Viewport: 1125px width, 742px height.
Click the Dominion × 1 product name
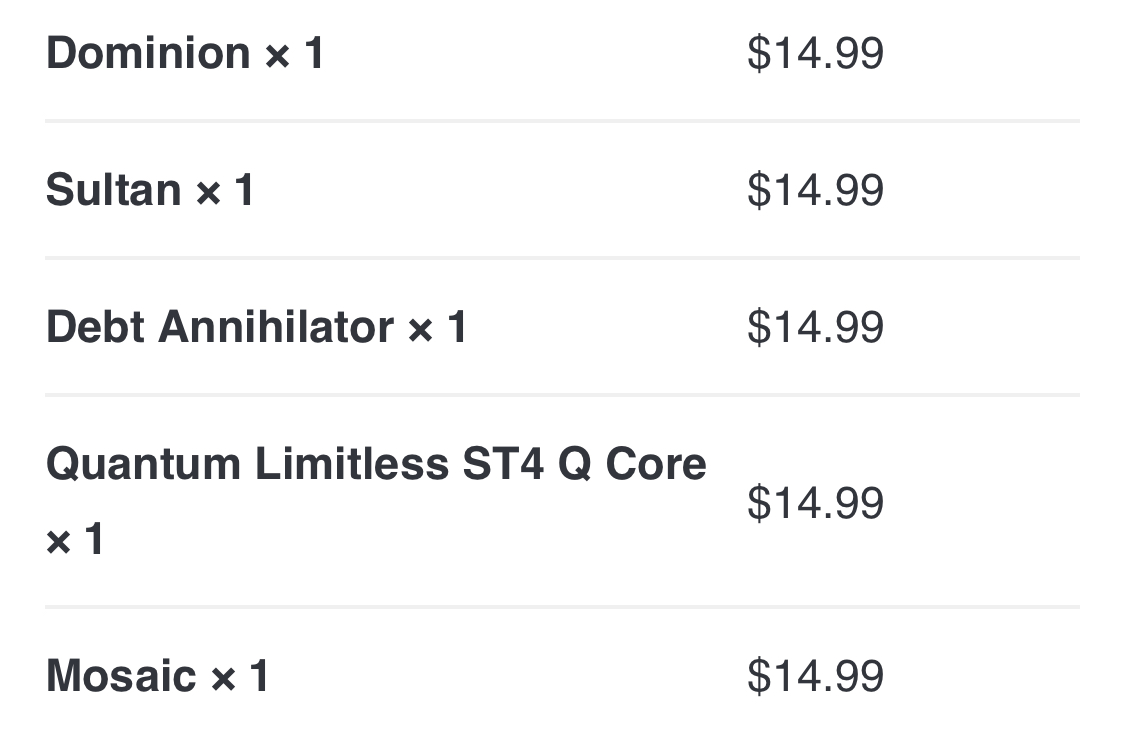click(184, 53)
